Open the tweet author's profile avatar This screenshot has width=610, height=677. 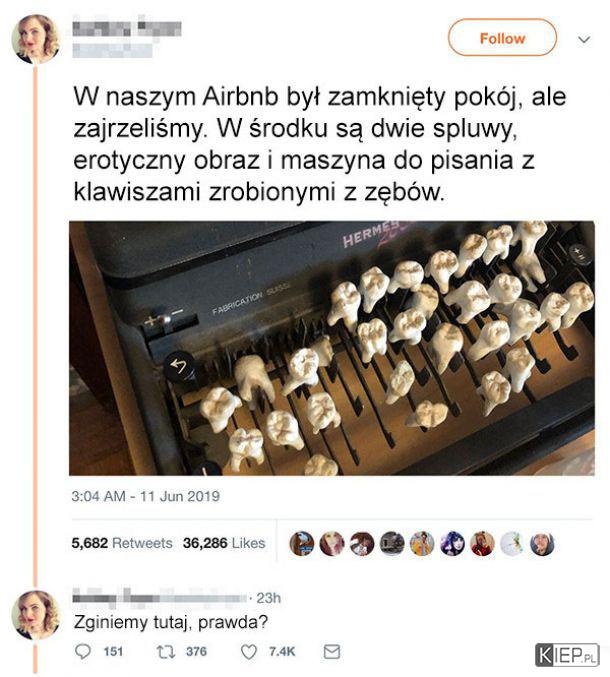point(36,39)
